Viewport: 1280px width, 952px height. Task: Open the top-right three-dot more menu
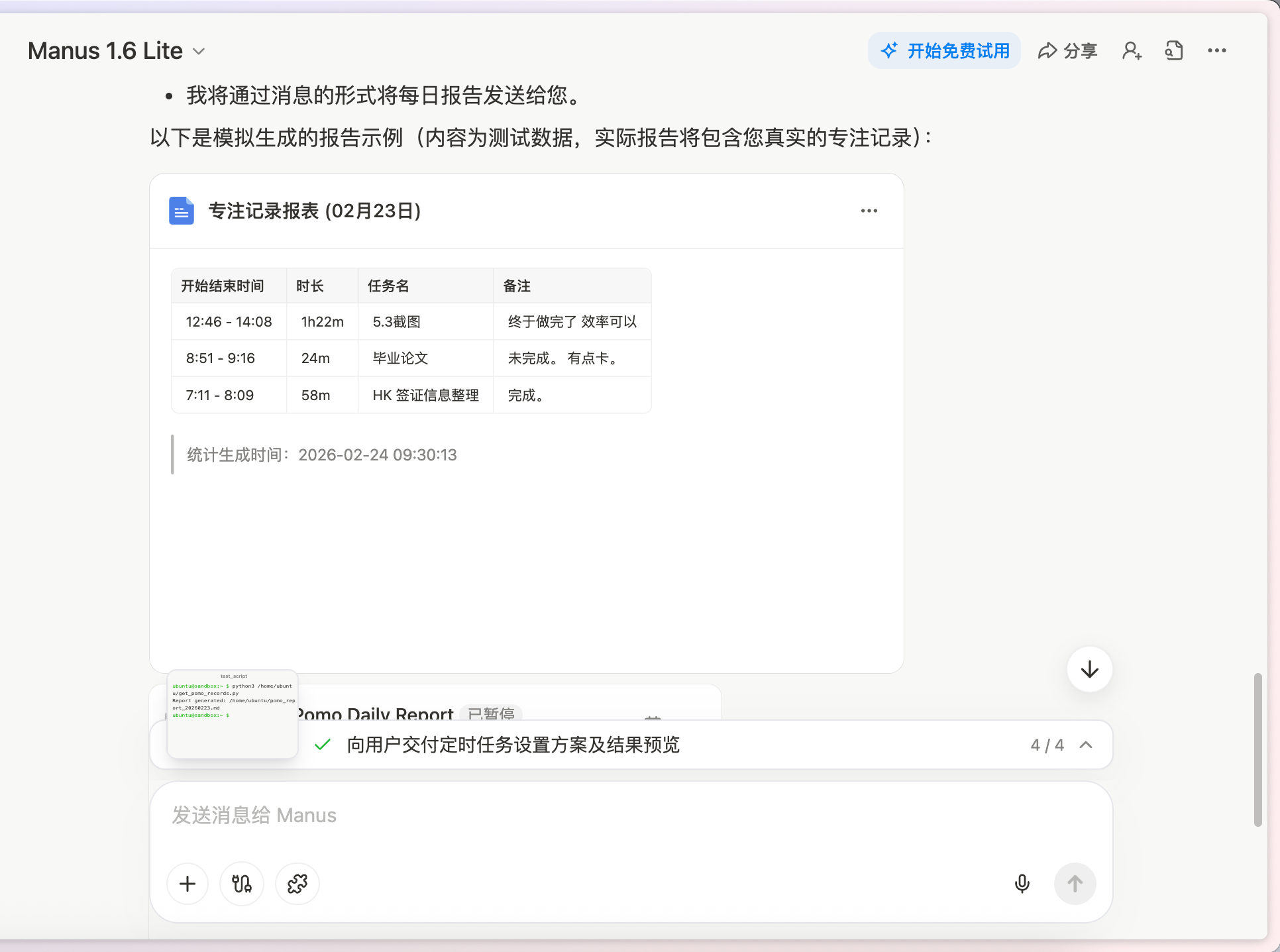click(1216, 51)
